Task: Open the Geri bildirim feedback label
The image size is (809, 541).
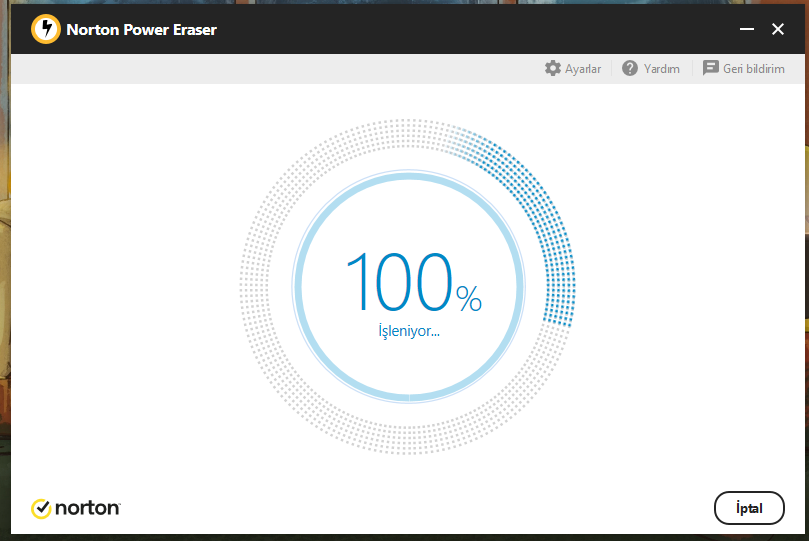Action: (x=753, y=69)
